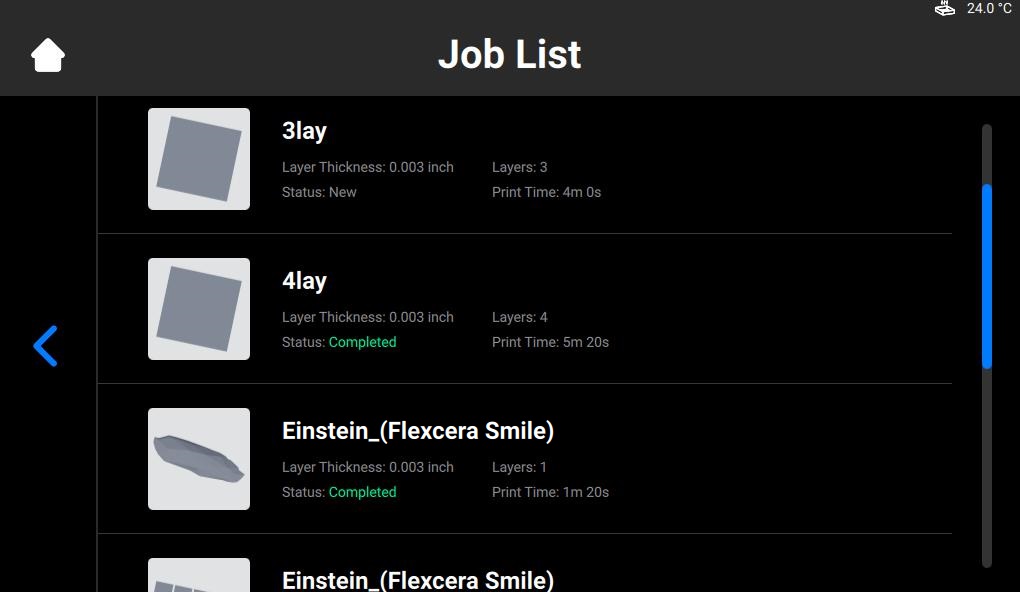The image size is (1020, 592).
Task: Click the 'Status: New' text of 3lay
Action: click(x=319, y=192)
